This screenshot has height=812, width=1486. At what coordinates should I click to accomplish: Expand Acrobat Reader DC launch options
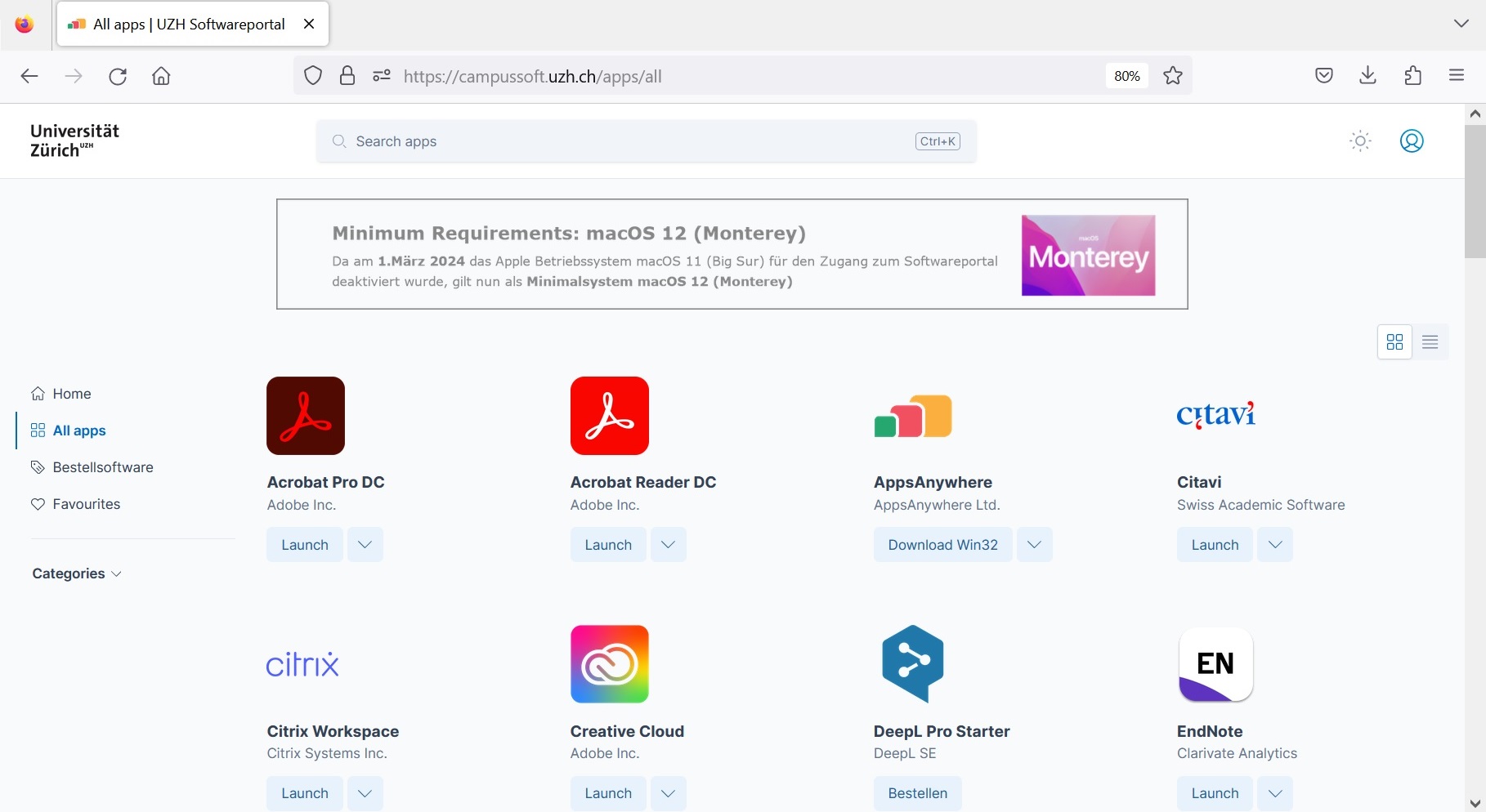[669, 545]
